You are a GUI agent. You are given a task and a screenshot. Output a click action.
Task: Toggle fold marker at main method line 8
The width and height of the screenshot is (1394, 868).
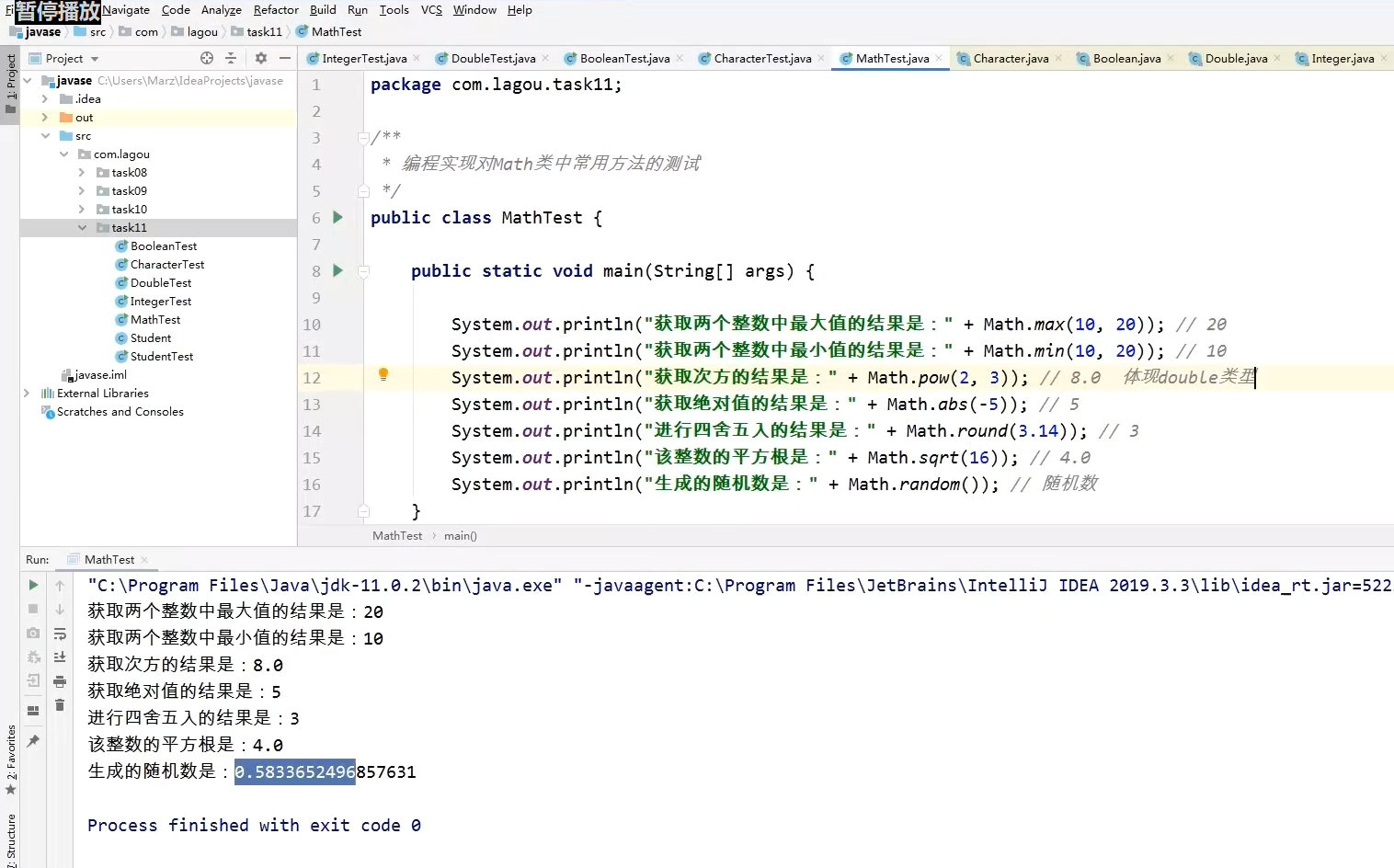(363, 271)
